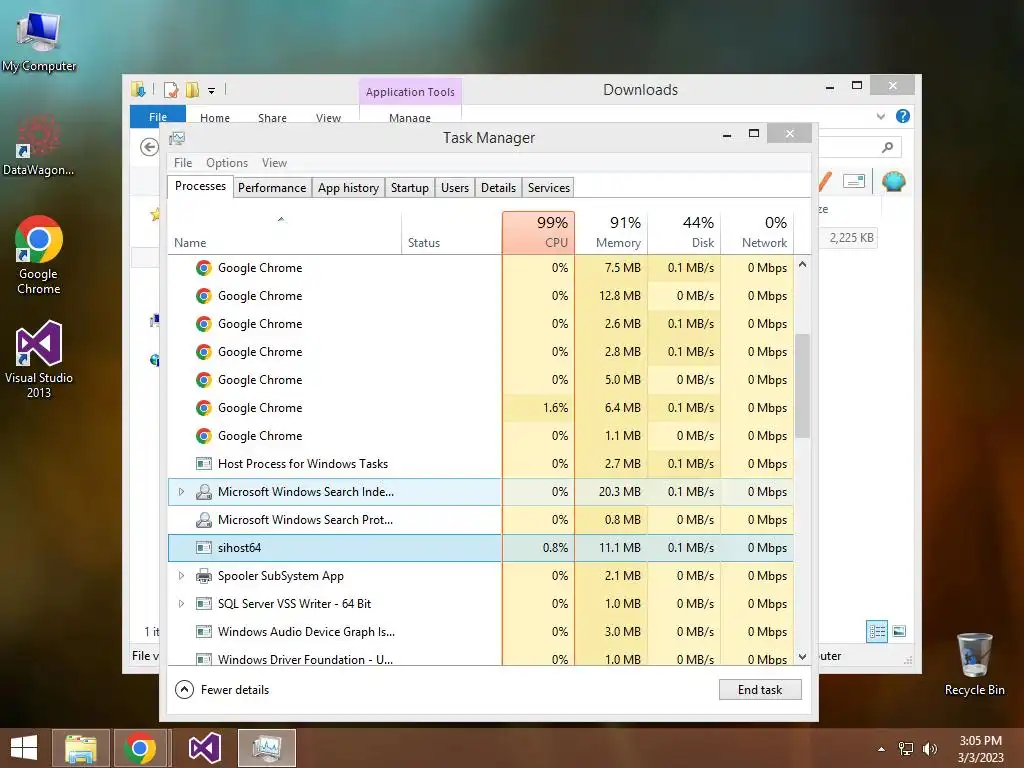1024x768 pixels.
Task: Open Visual Studio 2013 desktop shortcut
Action: [x=39, y=359]
